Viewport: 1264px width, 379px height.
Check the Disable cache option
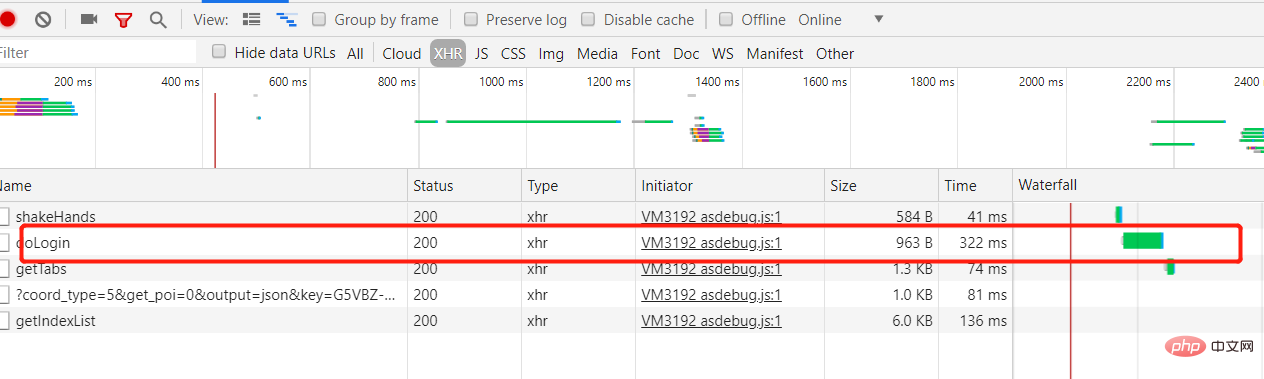click(x=588, y=19)
